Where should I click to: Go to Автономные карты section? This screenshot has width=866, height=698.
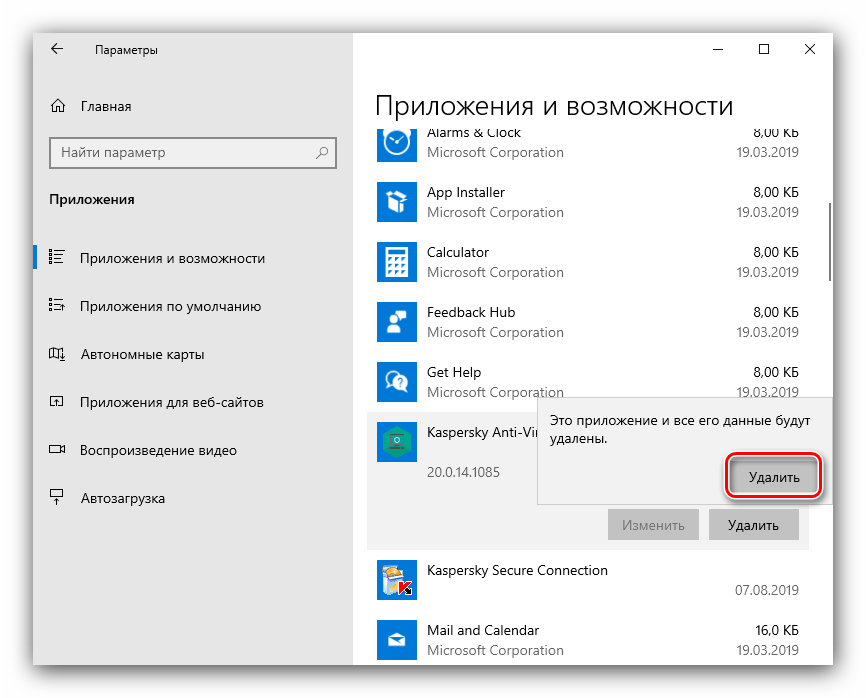142,354
